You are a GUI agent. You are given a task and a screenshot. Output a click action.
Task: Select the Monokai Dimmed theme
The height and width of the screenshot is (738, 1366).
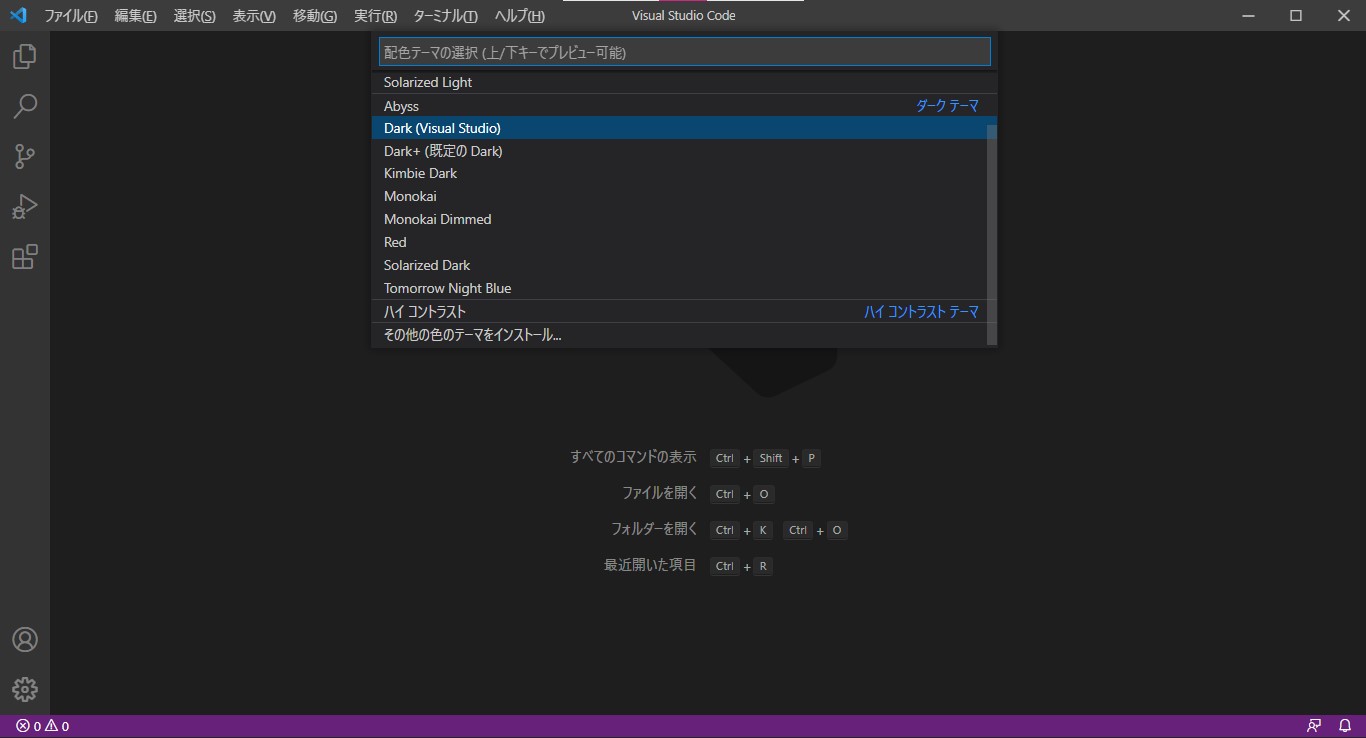(684, 219)
